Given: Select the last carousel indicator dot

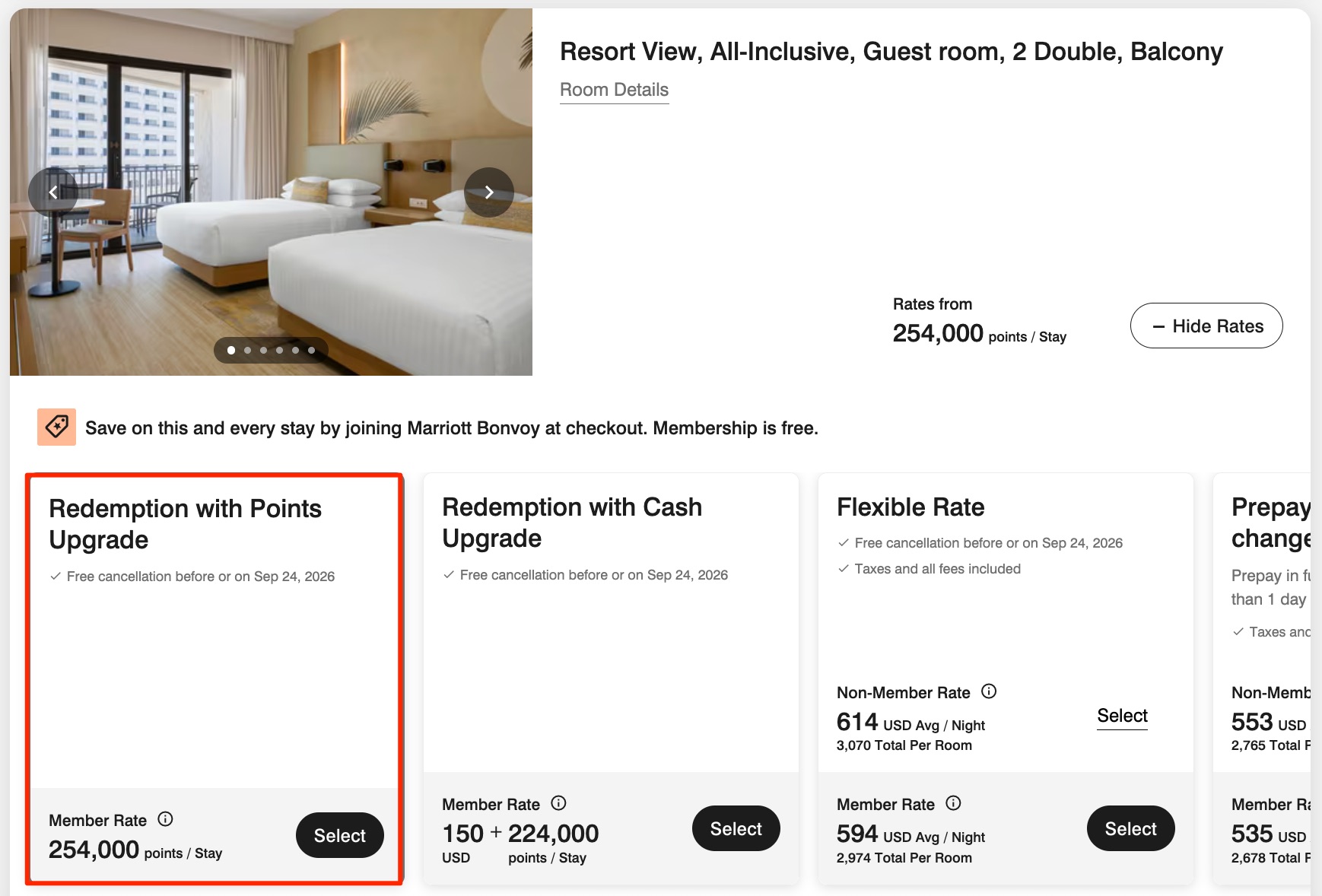Looking at the screenshot, I should click(311, 351).
